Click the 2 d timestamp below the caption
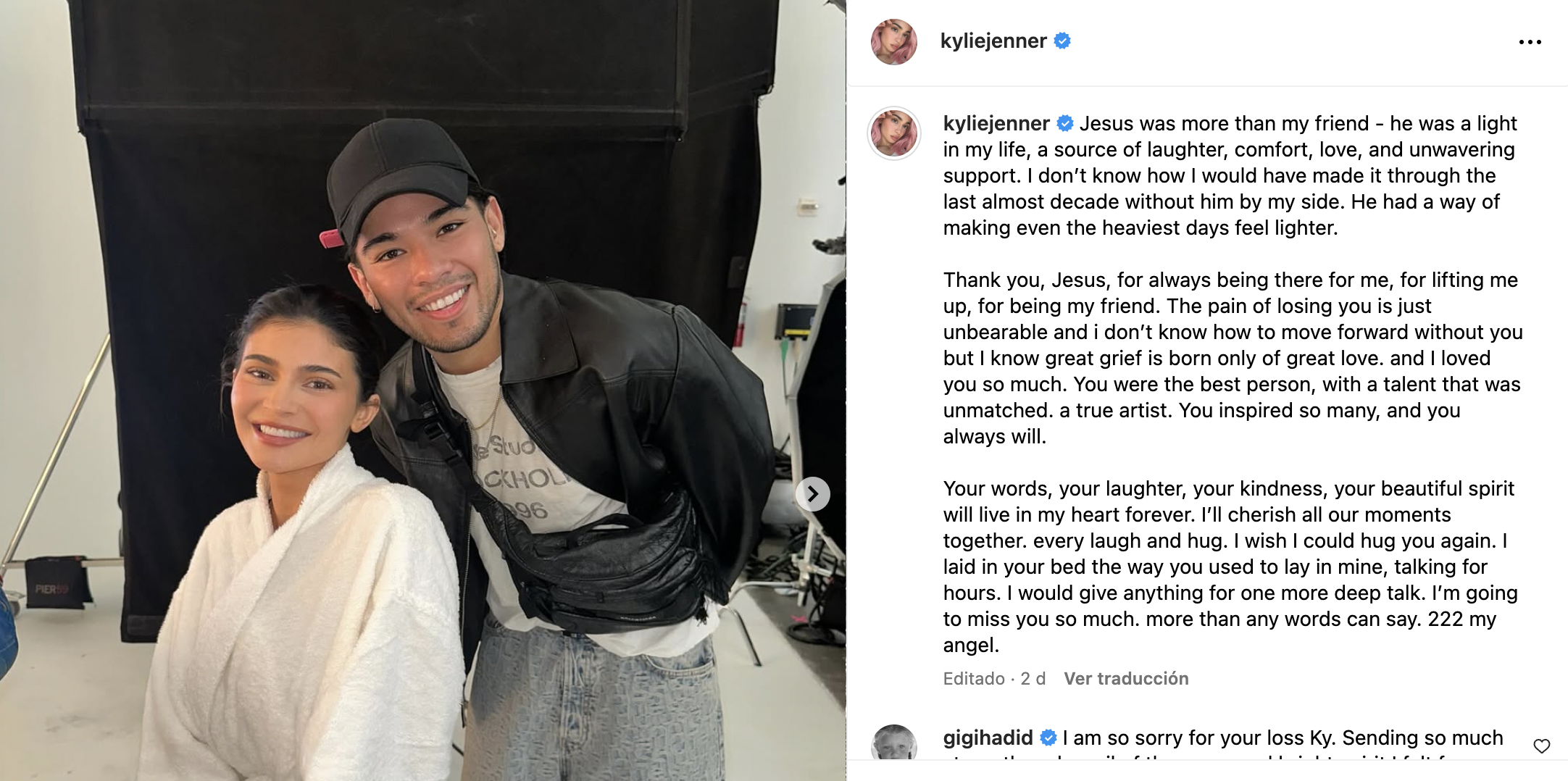 click(x=1033, y=679)
